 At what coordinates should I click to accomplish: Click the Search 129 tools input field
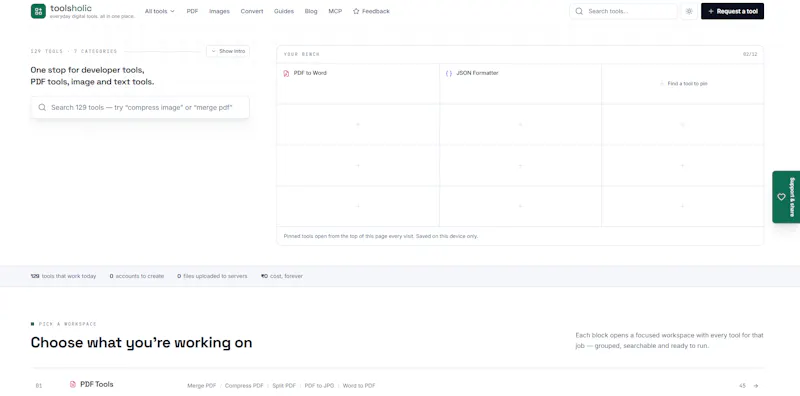[x=140, y=108]
